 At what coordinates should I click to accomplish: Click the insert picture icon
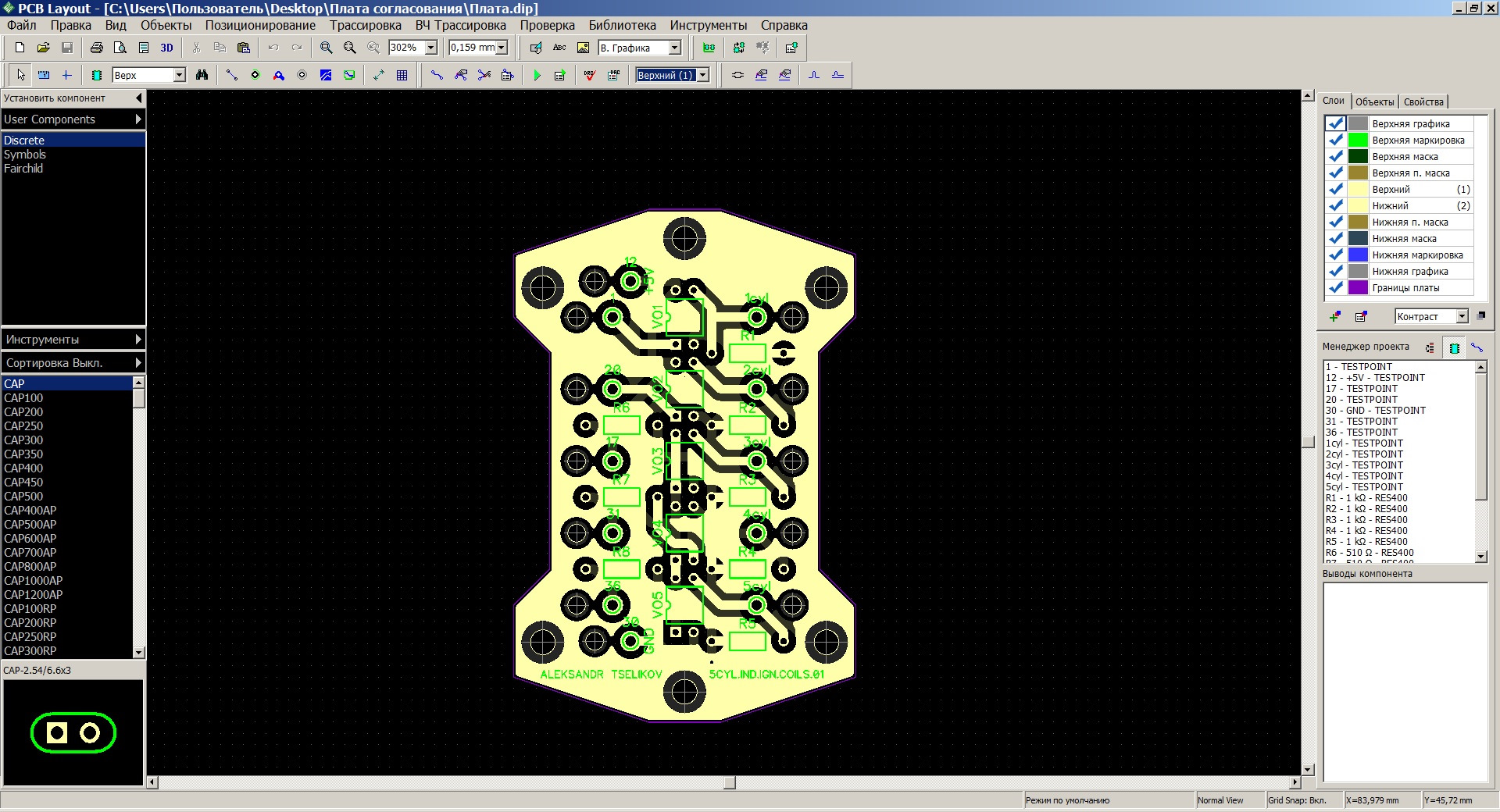coord(583,48)
